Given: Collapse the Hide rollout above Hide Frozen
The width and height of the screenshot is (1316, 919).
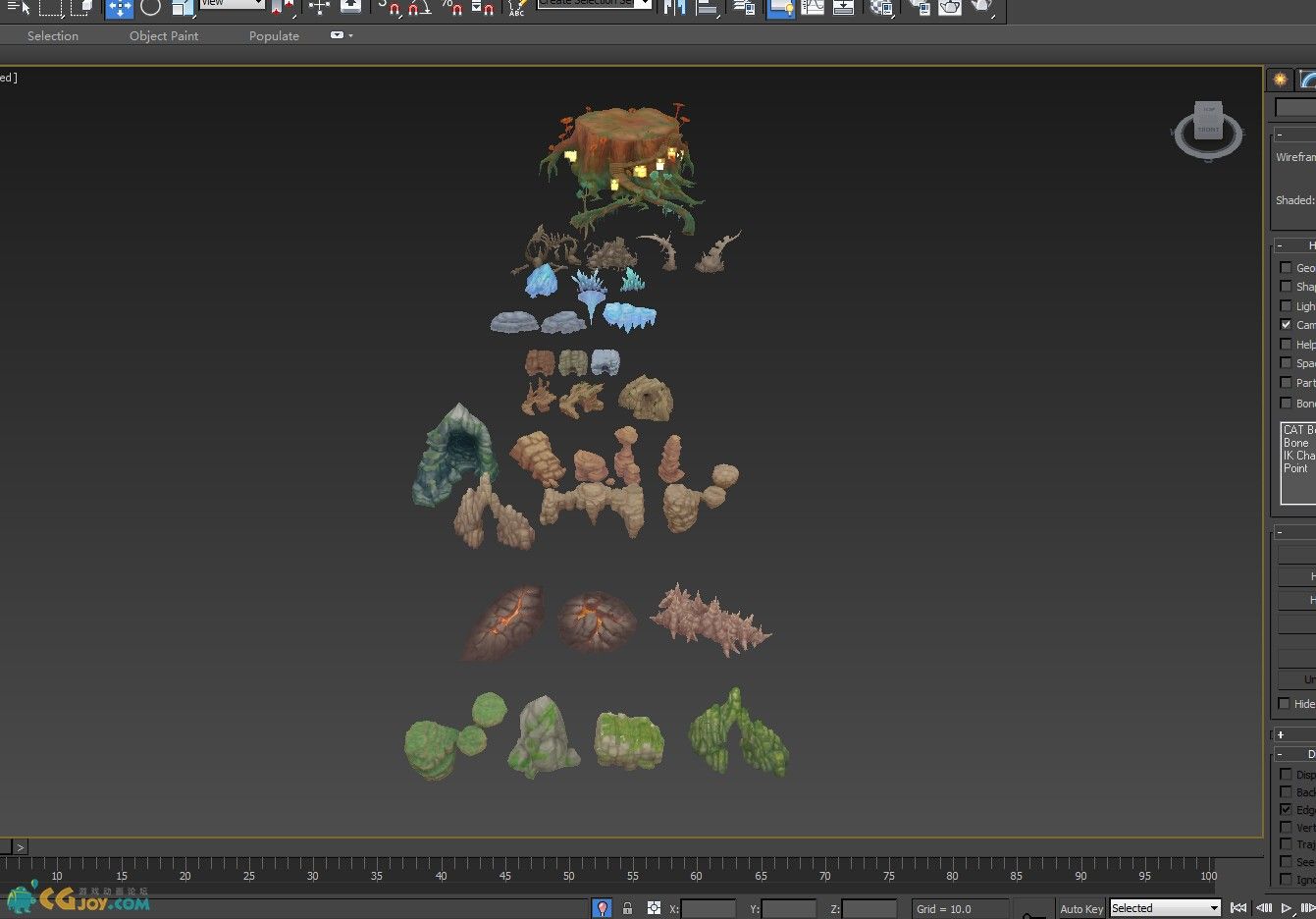Looking at the screenshot, I should [1294, 532].
